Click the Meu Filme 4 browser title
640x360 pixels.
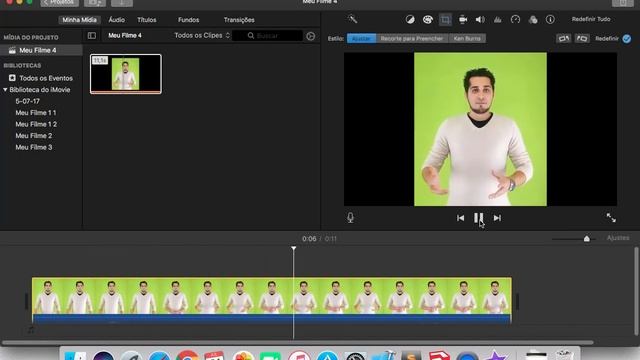pyautogui.click(x=125, y=36)
